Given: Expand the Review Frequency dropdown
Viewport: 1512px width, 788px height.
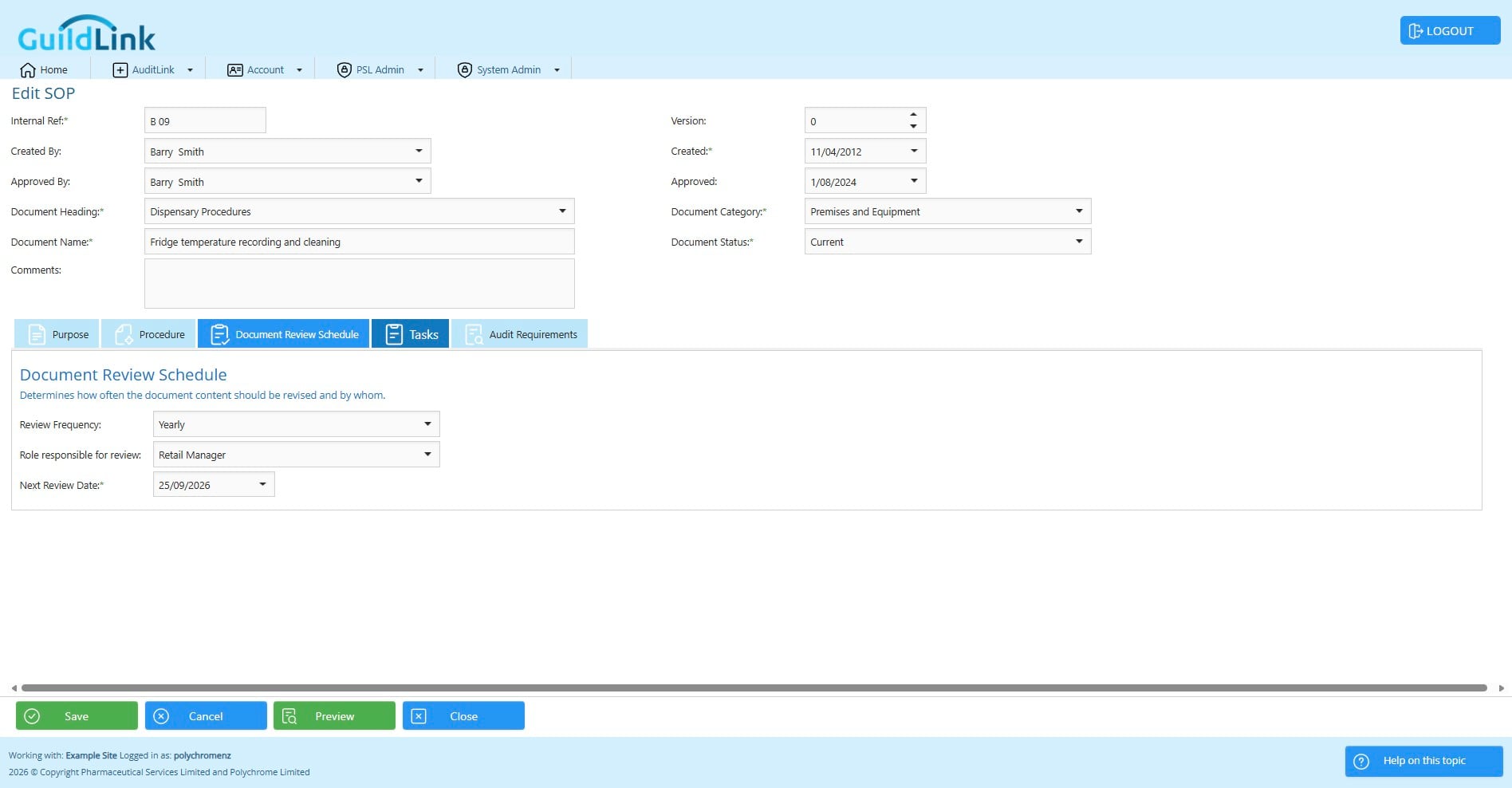Looking at the screenshot, I should coord(427,424).
